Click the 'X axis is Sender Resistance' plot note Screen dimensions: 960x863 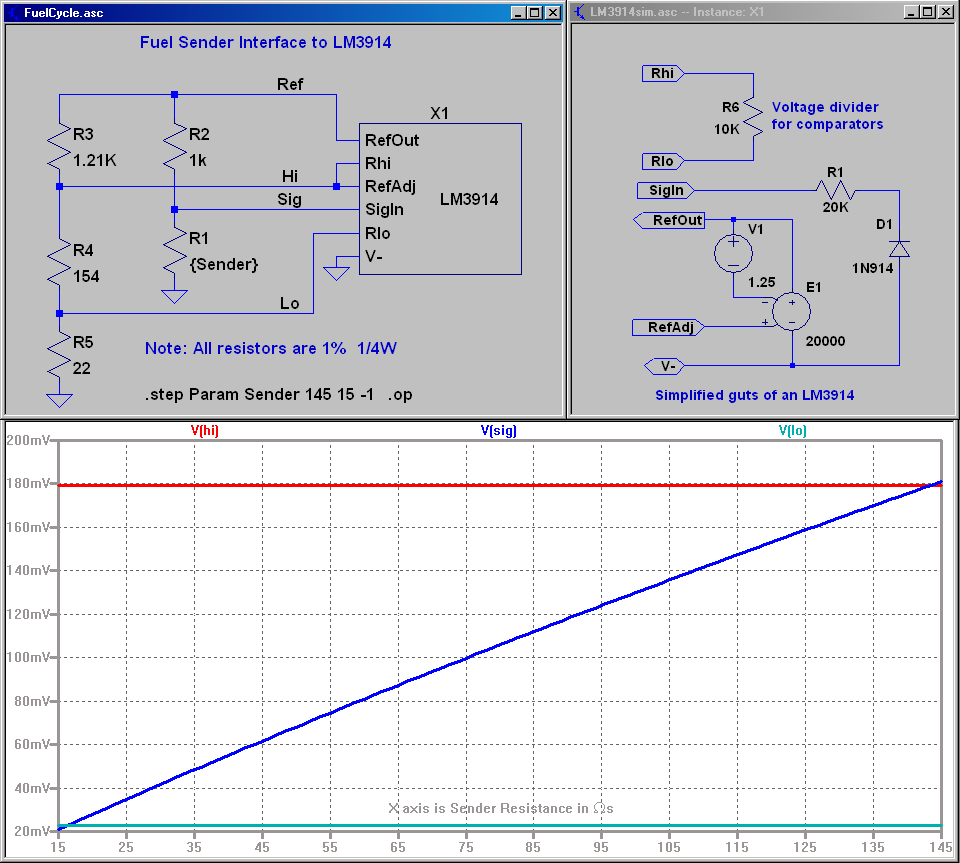click(501, 809)
